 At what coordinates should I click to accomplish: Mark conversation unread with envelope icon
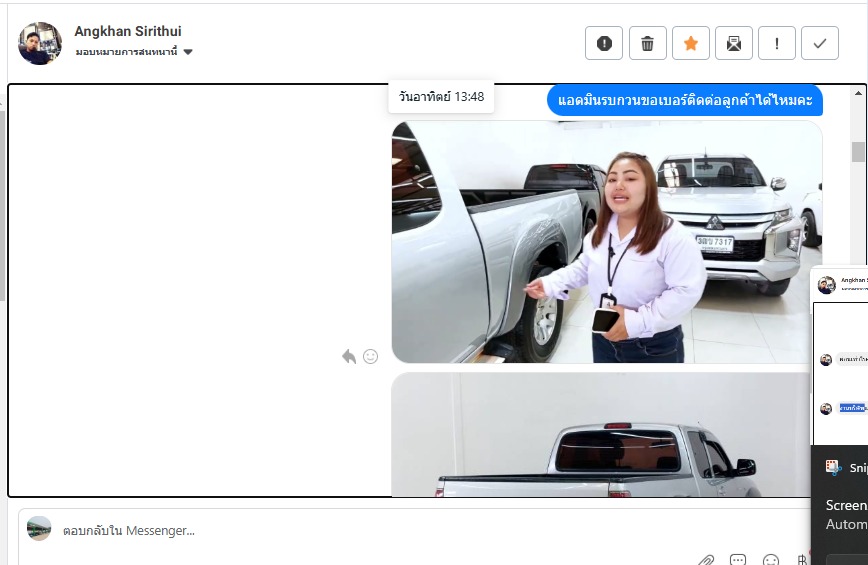pyautogui.click(x=733, y=43)
